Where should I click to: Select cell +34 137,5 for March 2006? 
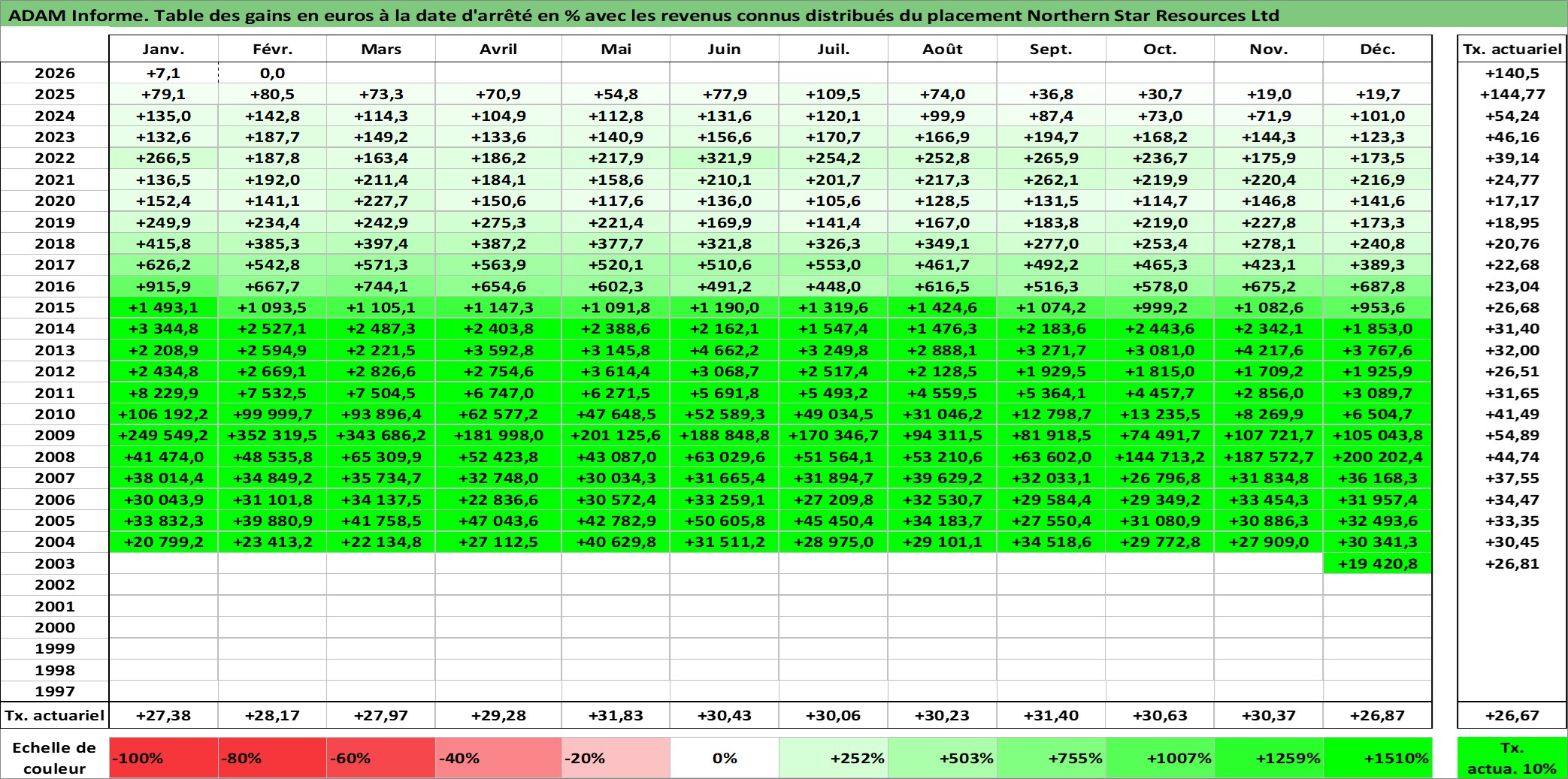pyautogui.click(x=381, y=500)
